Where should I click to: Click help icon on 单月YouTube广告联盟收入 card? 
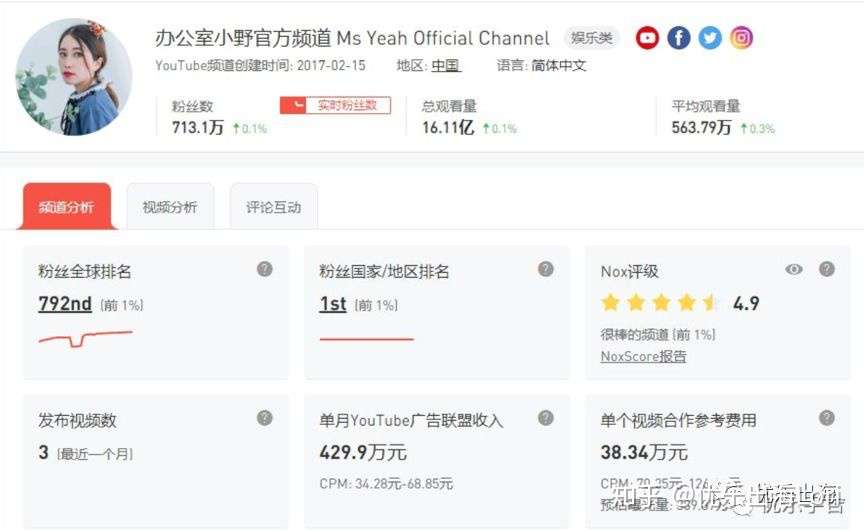click(x=546, y=418)
